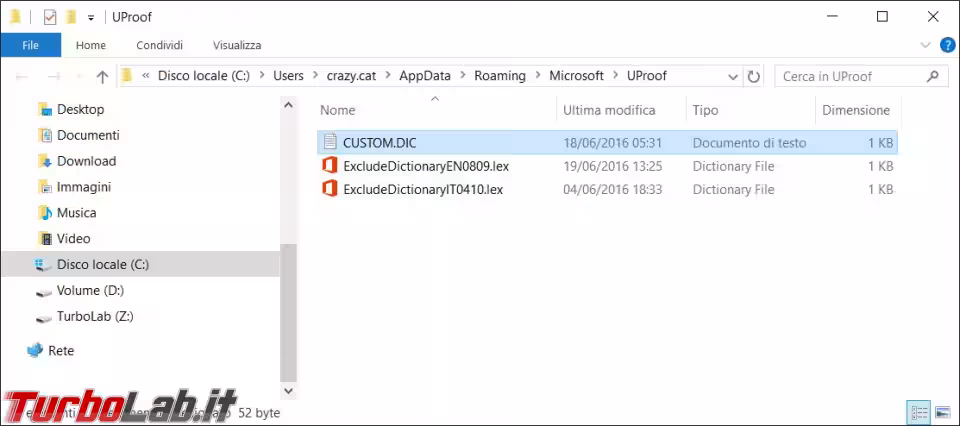Click the Rete network icon
This screenshot has height=426, width=960.
point(36,351)
